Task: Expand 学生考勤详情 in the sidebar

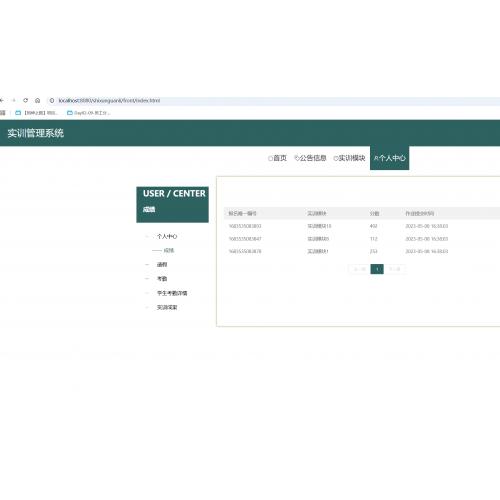Action: [x=172, y=293]
